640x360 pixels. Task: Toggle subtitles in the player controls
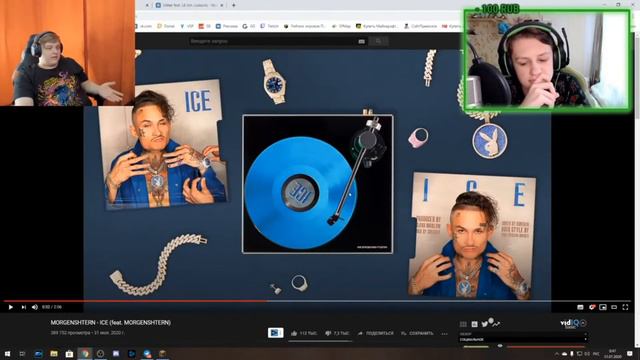point(580,307)
